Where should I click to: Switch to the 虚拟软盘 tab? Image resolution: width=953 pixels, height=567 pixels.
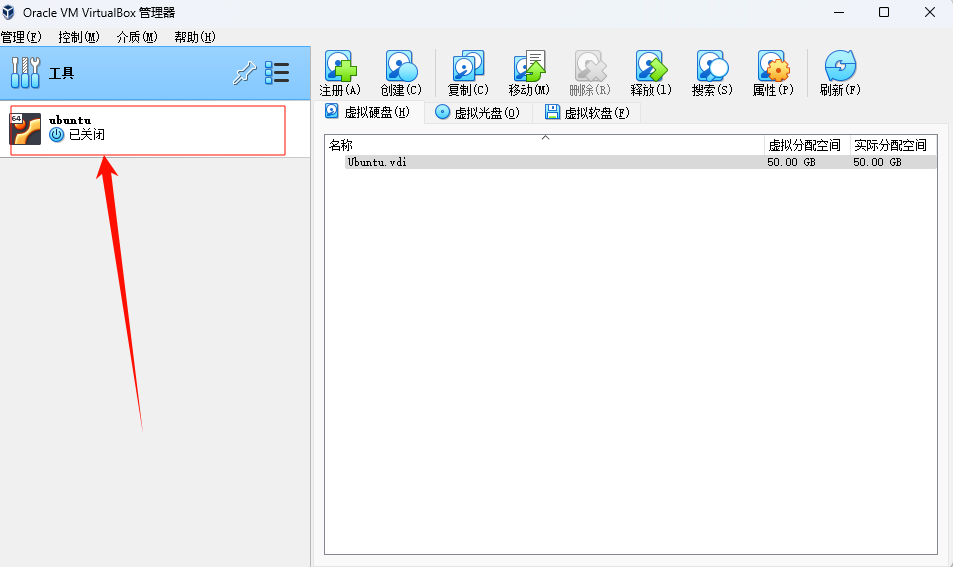coord(587,113)
